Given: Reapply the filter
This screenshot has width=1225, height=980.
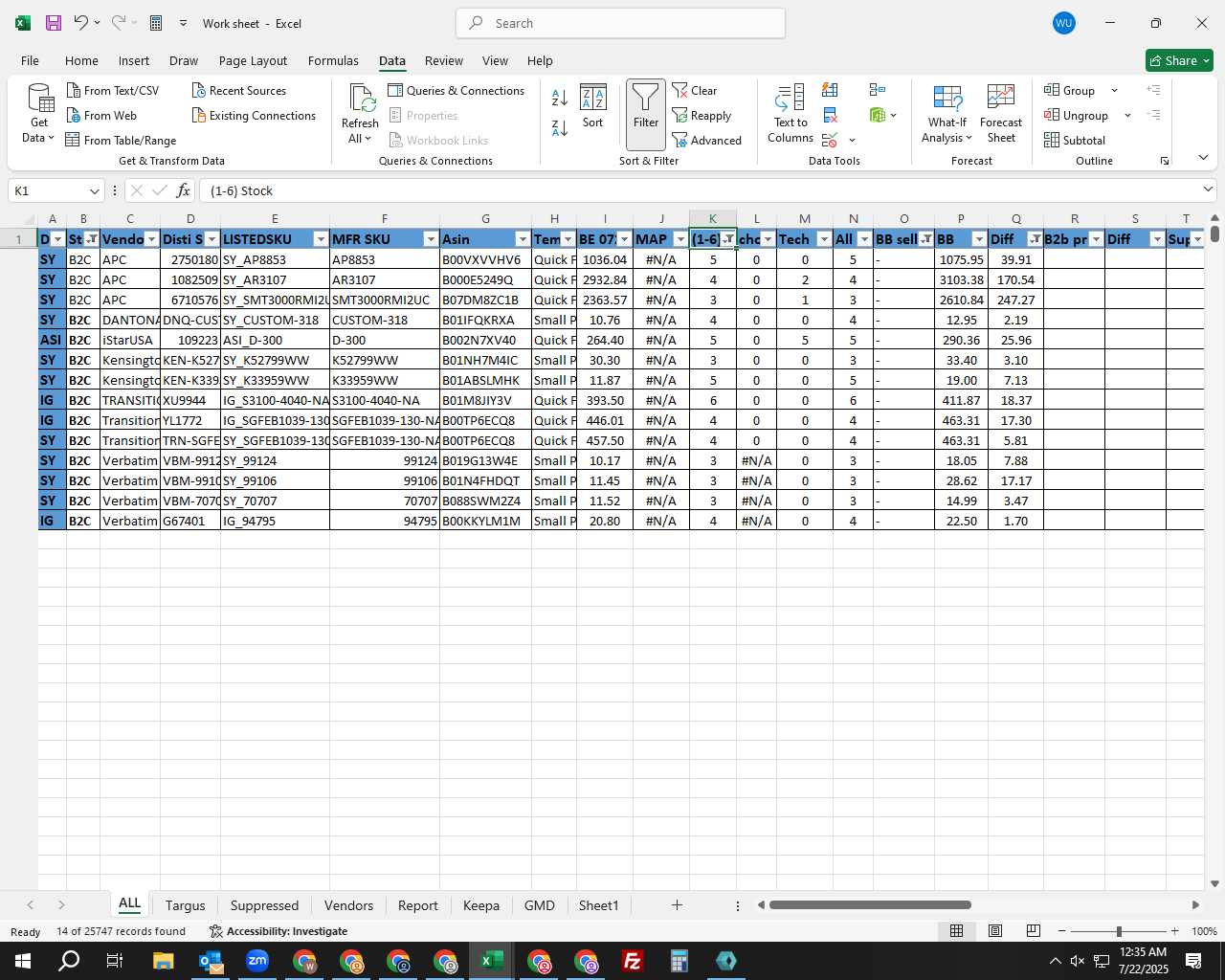Looking at the screenshot, I should pyautogui.click(x=702, y=115).
